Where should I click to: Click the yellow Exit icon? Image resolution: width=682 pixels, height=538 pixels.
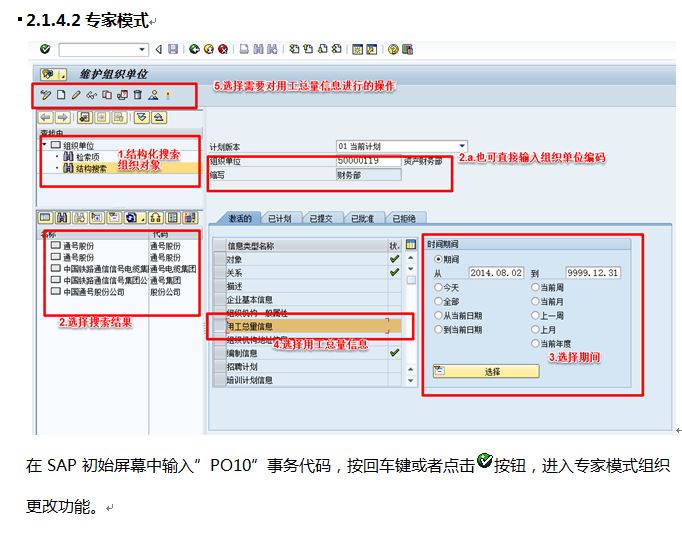point(209,49)
